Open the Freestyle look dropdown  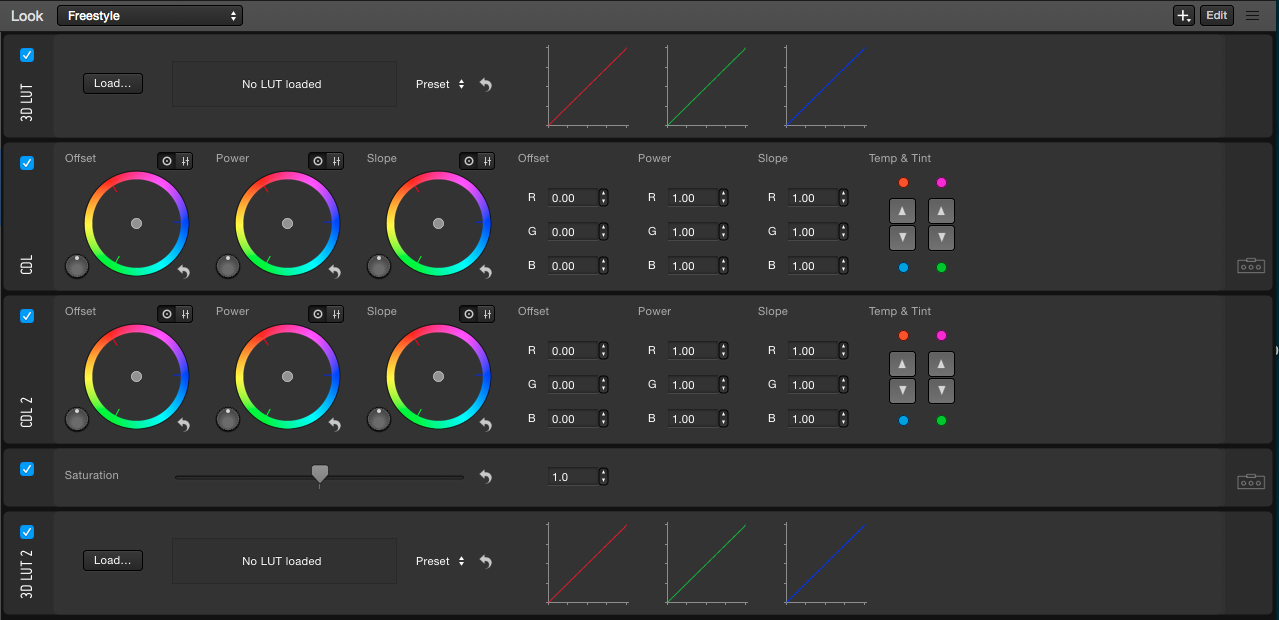(150, 16)
